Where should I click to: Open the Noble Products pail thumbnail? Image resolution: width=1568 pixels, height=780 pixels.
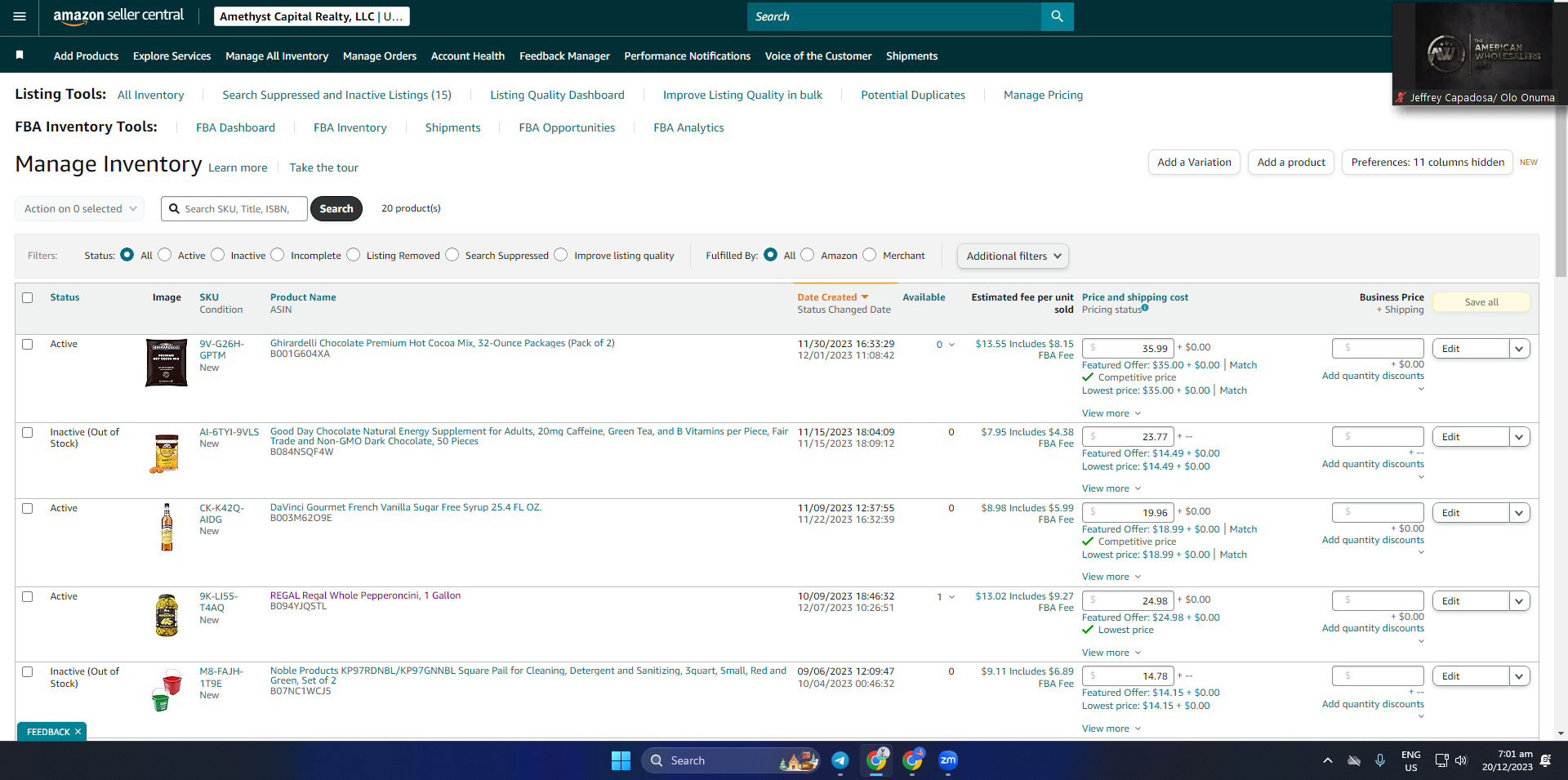167,691
